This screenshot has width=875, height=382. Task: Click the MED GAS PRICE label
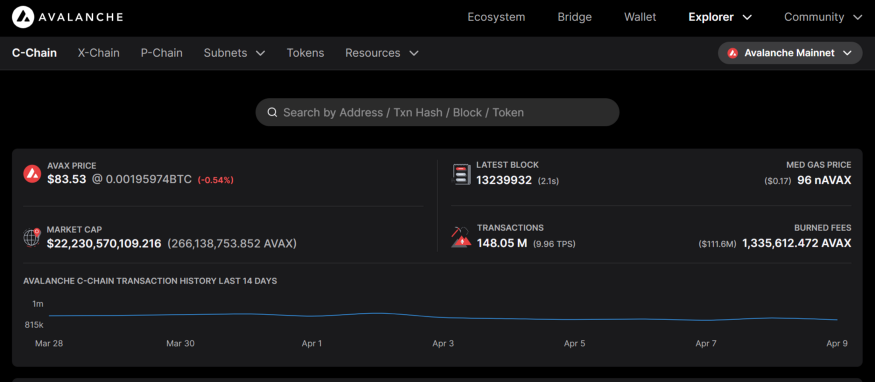819,165
